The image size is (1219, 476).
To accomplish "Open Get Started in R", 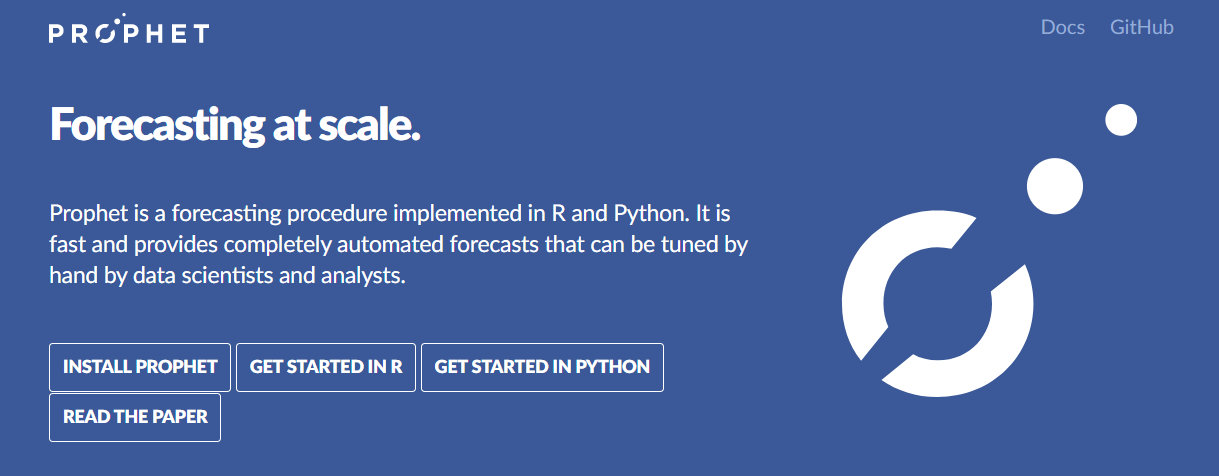I will coord(326,367).
